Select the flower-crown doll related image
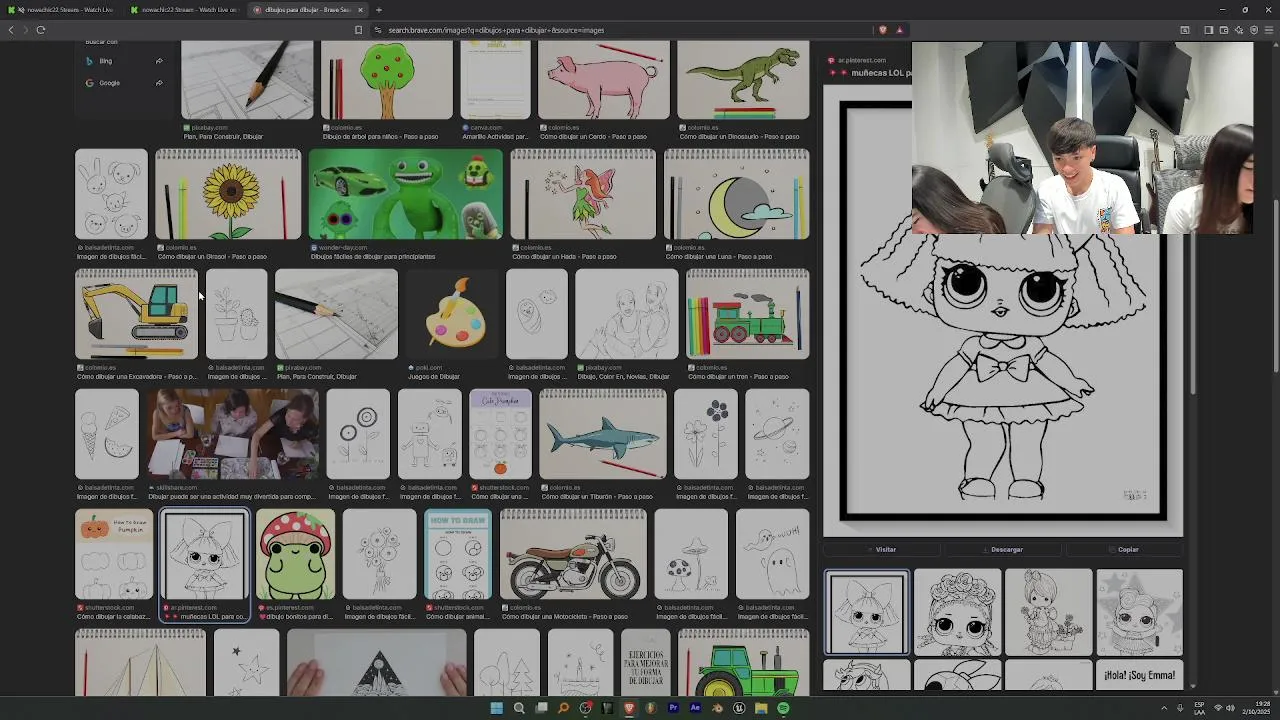 tap(957, 612)
